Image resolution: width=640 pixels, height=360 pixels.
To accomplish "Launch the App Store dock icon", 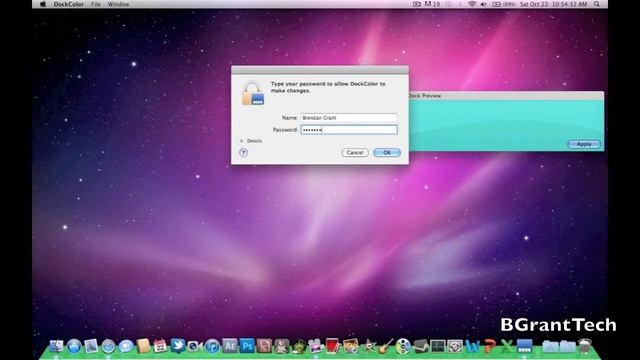I will tap(74, 346).
